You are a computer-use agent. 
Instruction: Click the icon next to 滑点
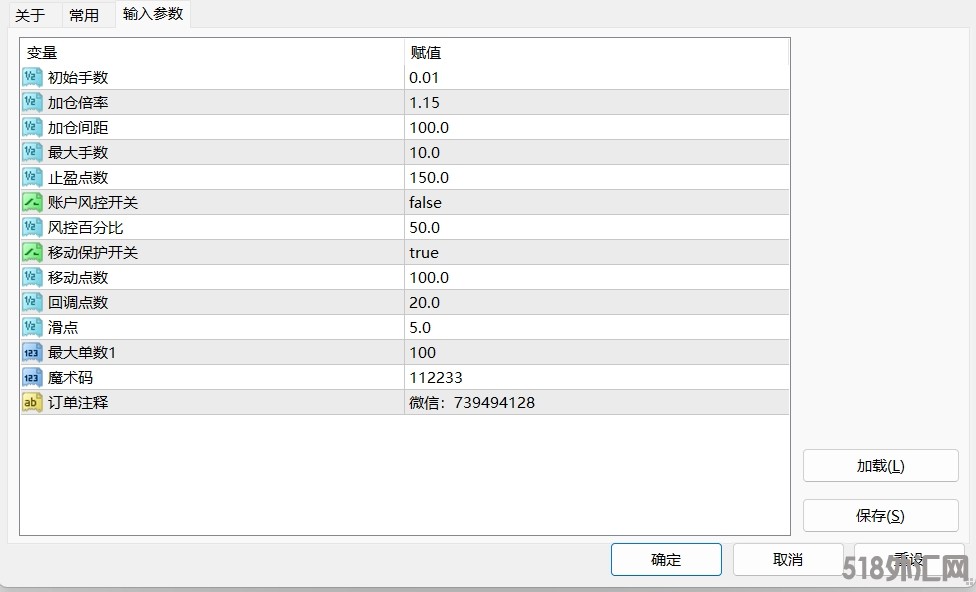(x=32, y=328)
